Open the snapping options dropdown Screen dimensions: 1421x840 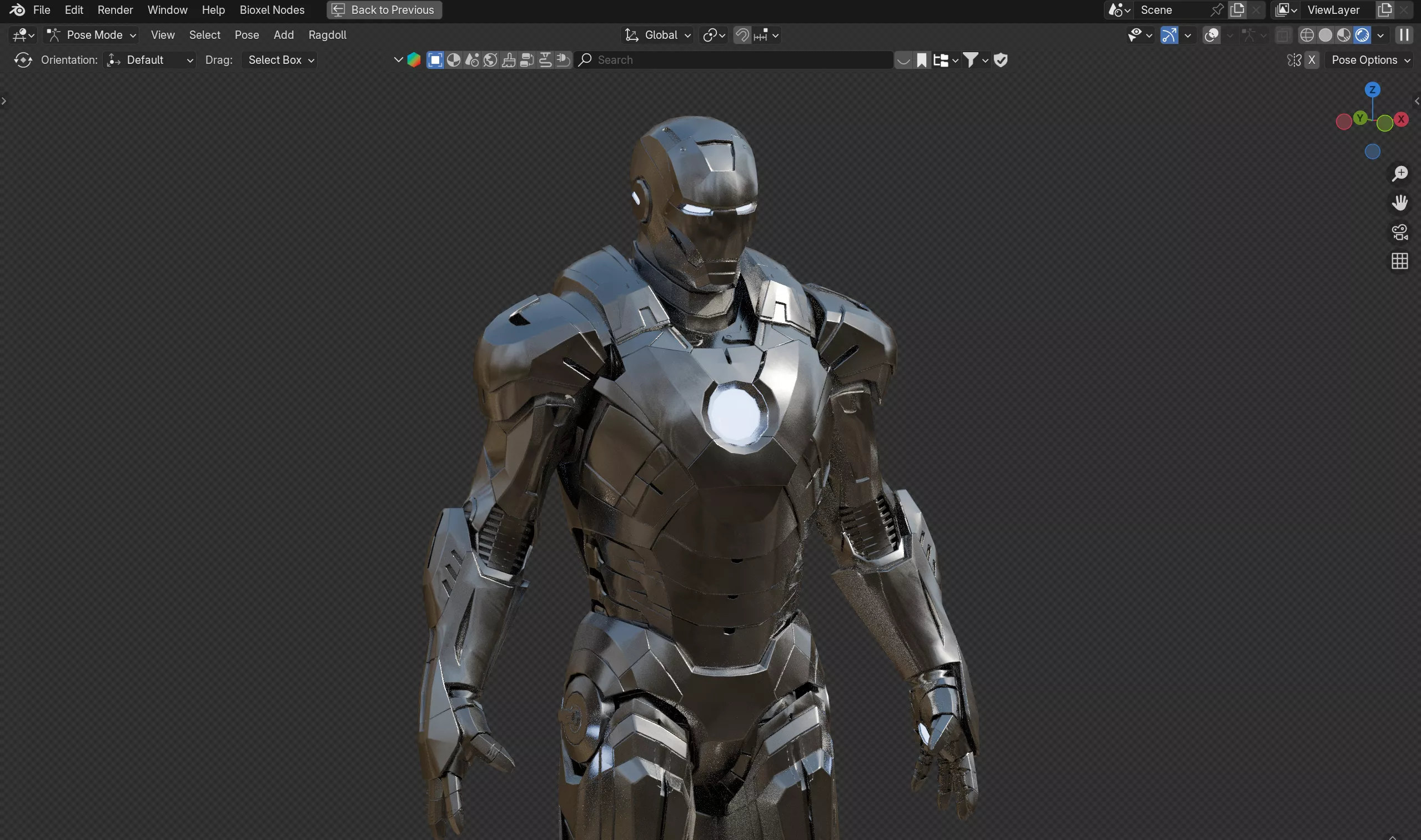coord(766,35)
